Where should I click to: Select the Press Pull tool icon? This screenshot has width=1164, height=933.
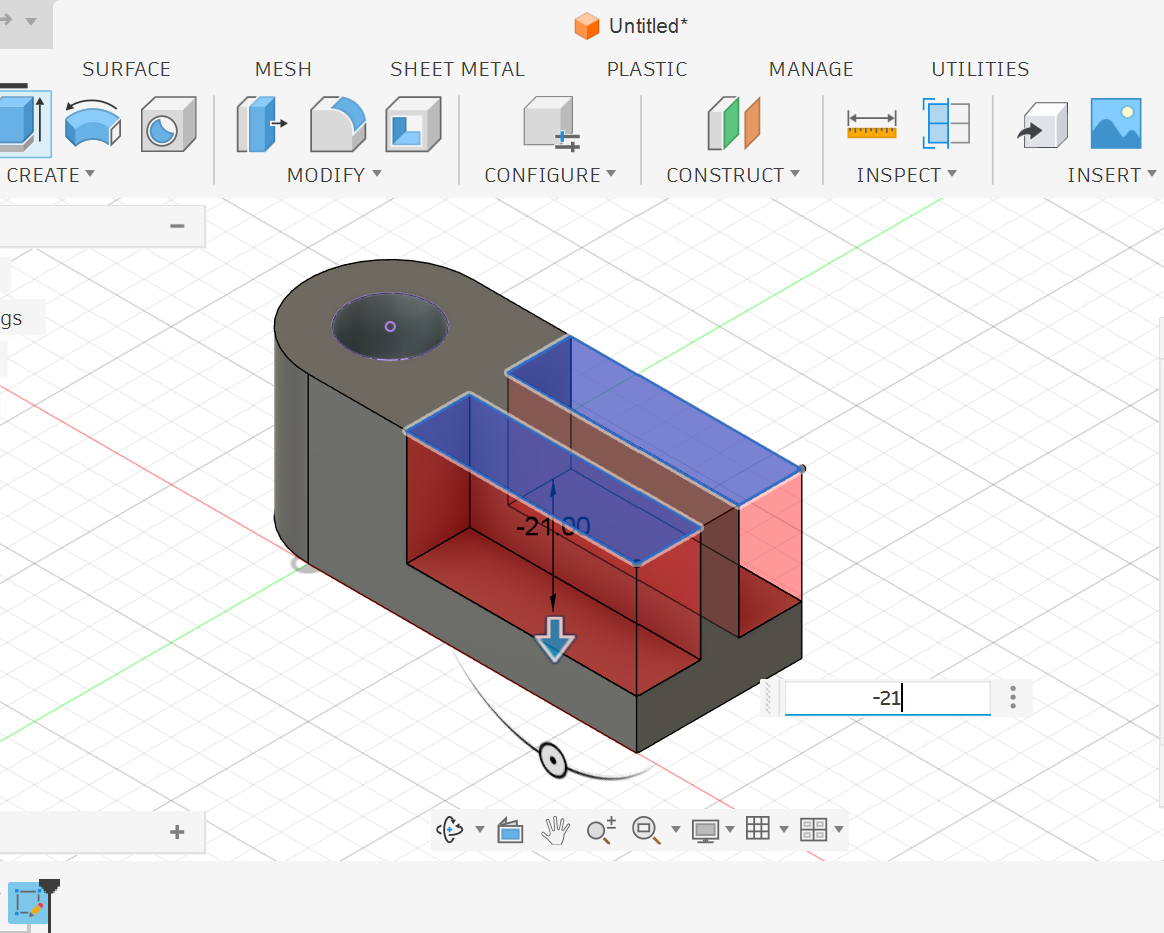[x=261, y=123]
